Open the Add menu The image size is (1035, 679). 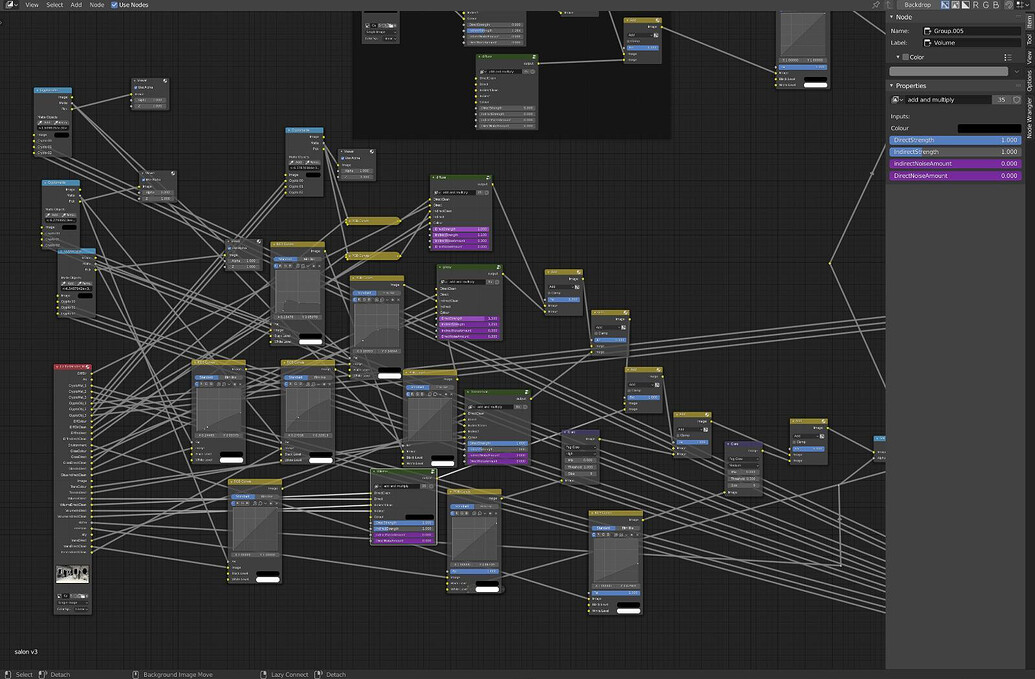(x=76, y=5)
